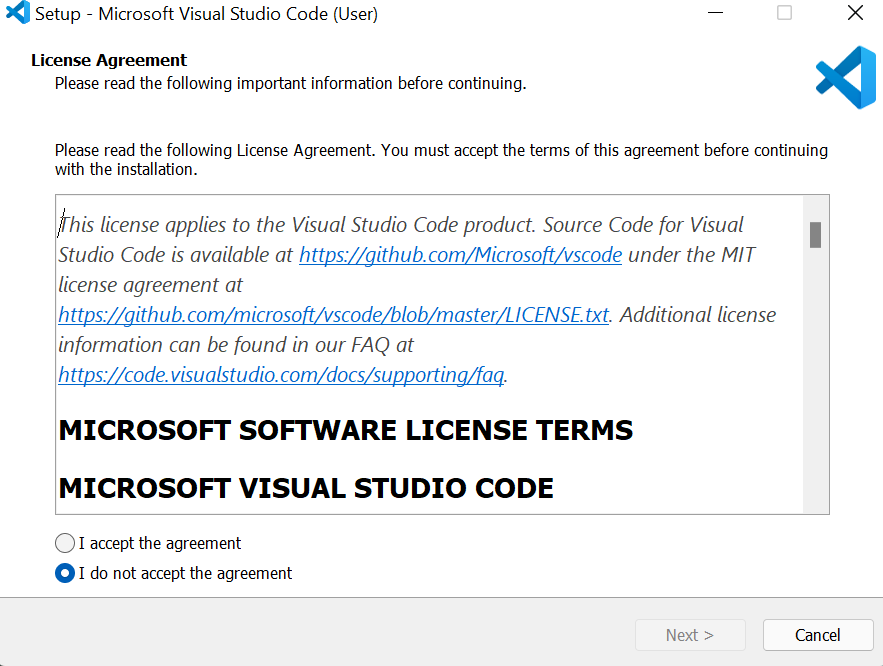Click the large Visual Studio Code logo
883x666 pixels.
[x=846, y=78]
